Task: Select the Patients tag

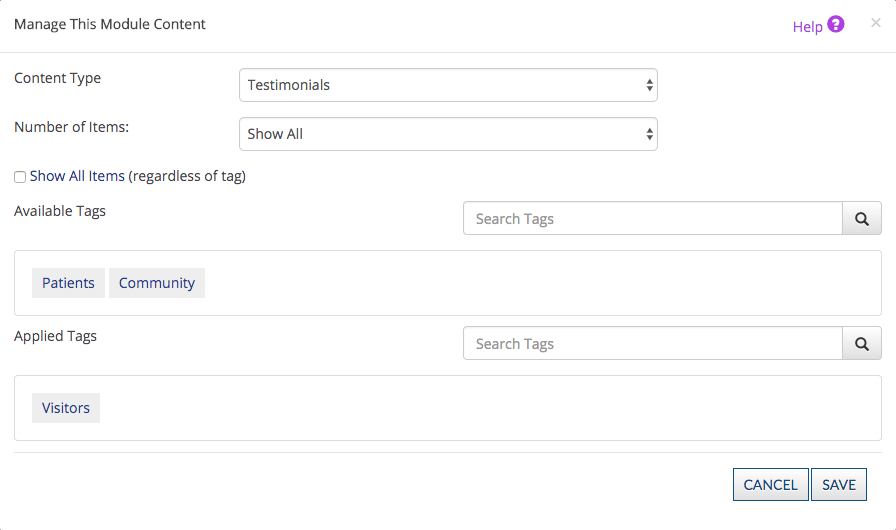Action: 68,283
